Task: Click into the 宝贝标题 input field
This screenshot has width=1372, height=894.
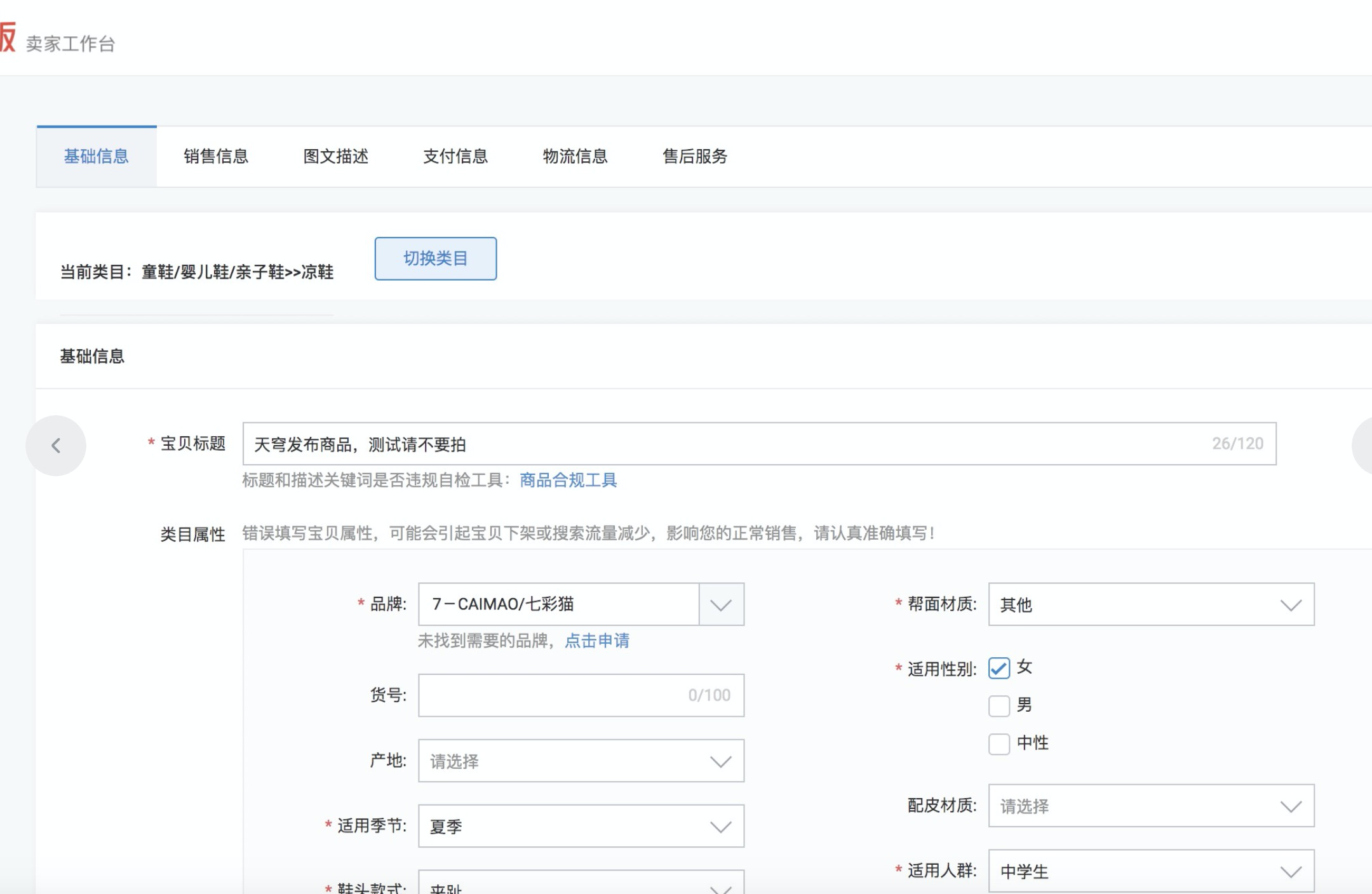Action: [760, 444]
